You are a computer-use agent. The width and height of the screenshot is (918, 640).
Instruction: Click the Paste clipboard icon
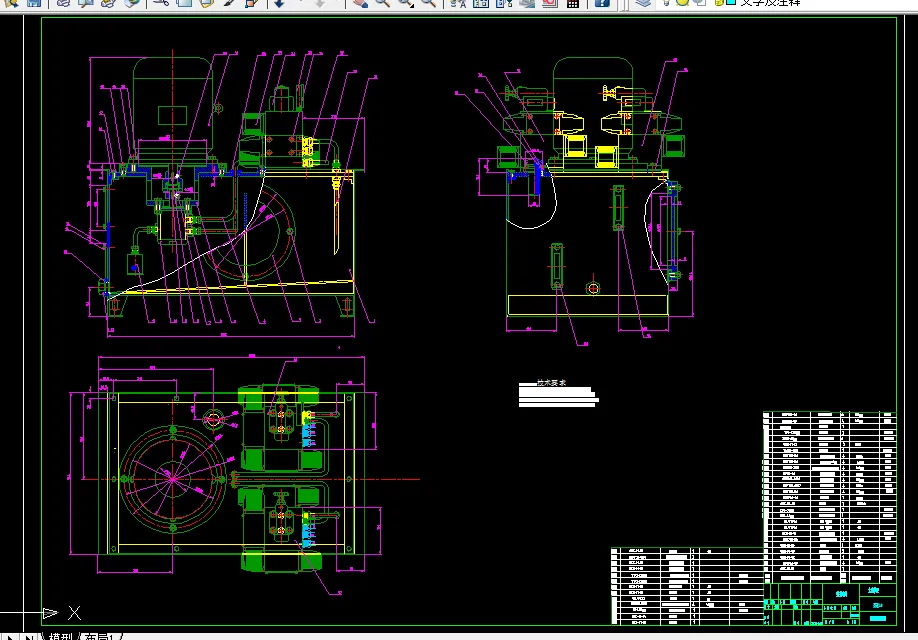tap(206, 3)
